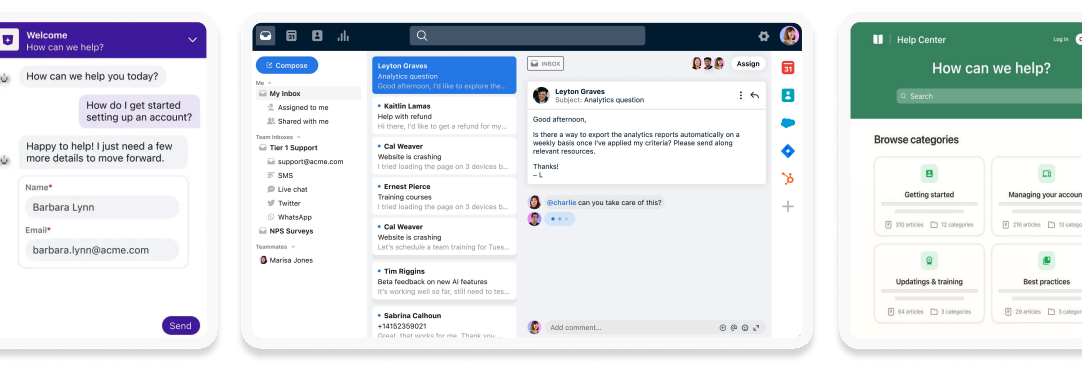Open Cal Weaver conversation about three devices
The height and width of the screenshot is (375, 1082).
tap(444, 155)
